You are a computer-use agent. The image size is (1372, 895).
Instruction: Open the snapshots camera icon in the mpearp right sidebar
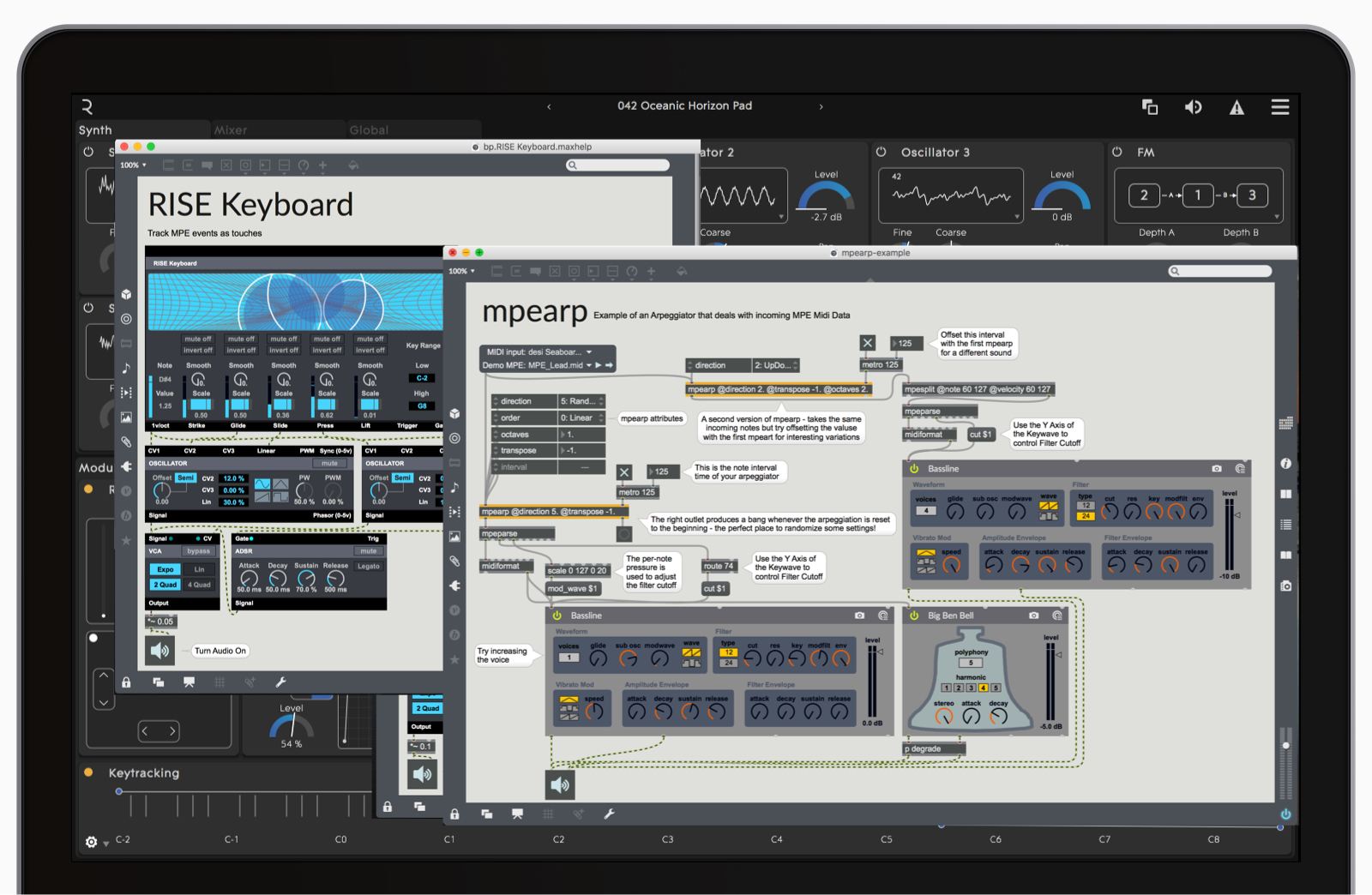[1285, 586]
